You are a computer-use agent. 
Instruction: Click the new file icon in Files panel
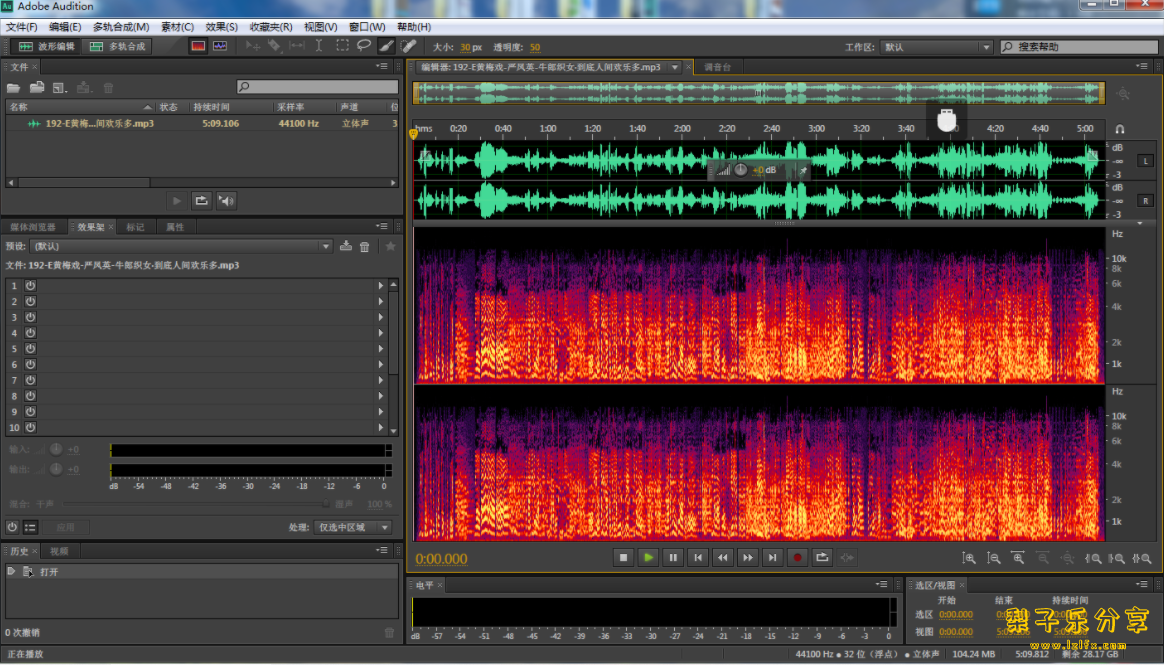click(60, 88)
